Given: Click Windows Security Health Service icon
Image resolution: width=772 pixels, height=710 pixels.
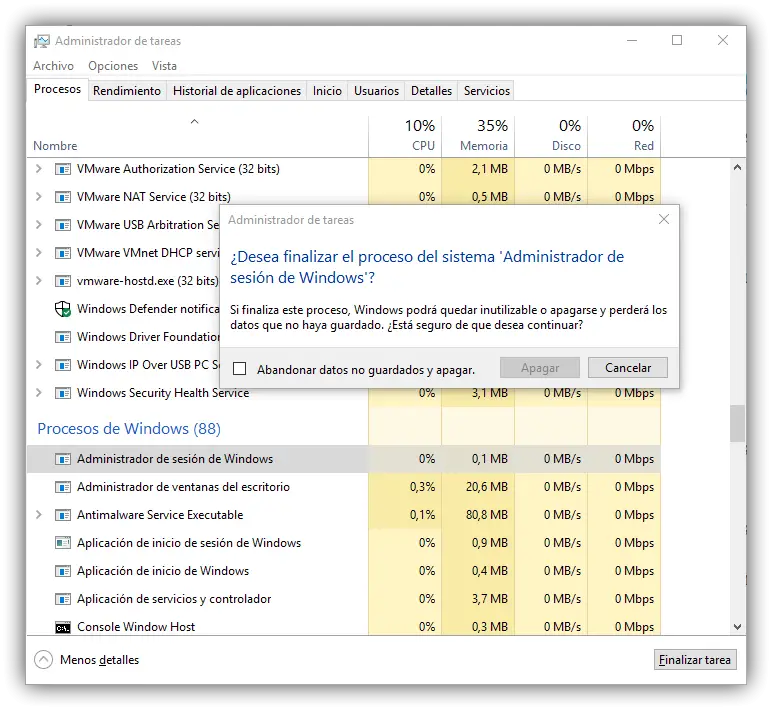Looking at the screenshot, I should tap(63, 393).
